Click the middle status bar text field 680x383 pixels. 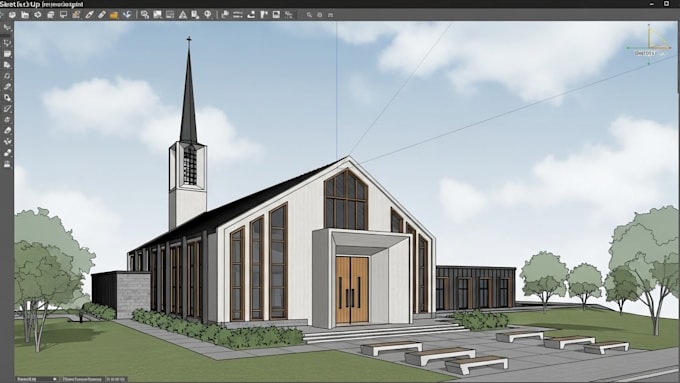82,379
